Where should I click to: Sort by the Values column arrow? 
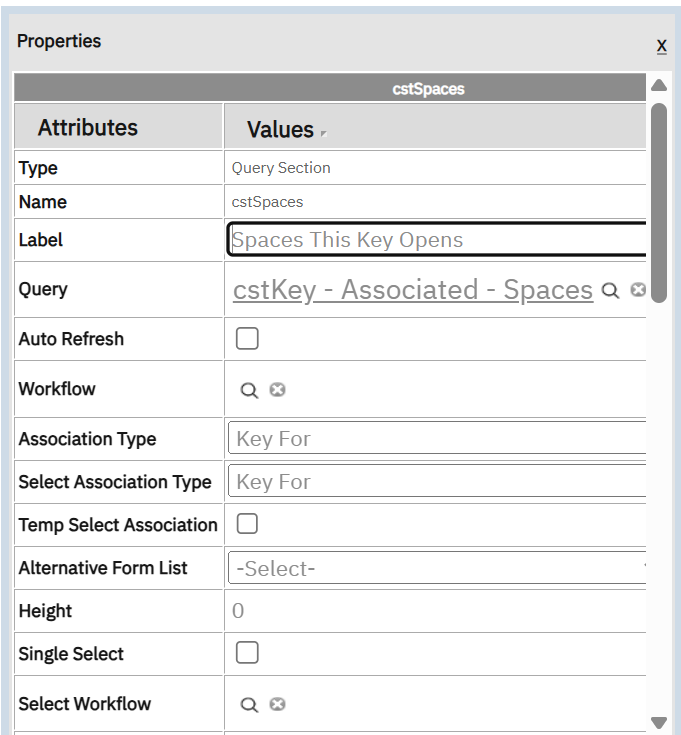pos(323,134)
